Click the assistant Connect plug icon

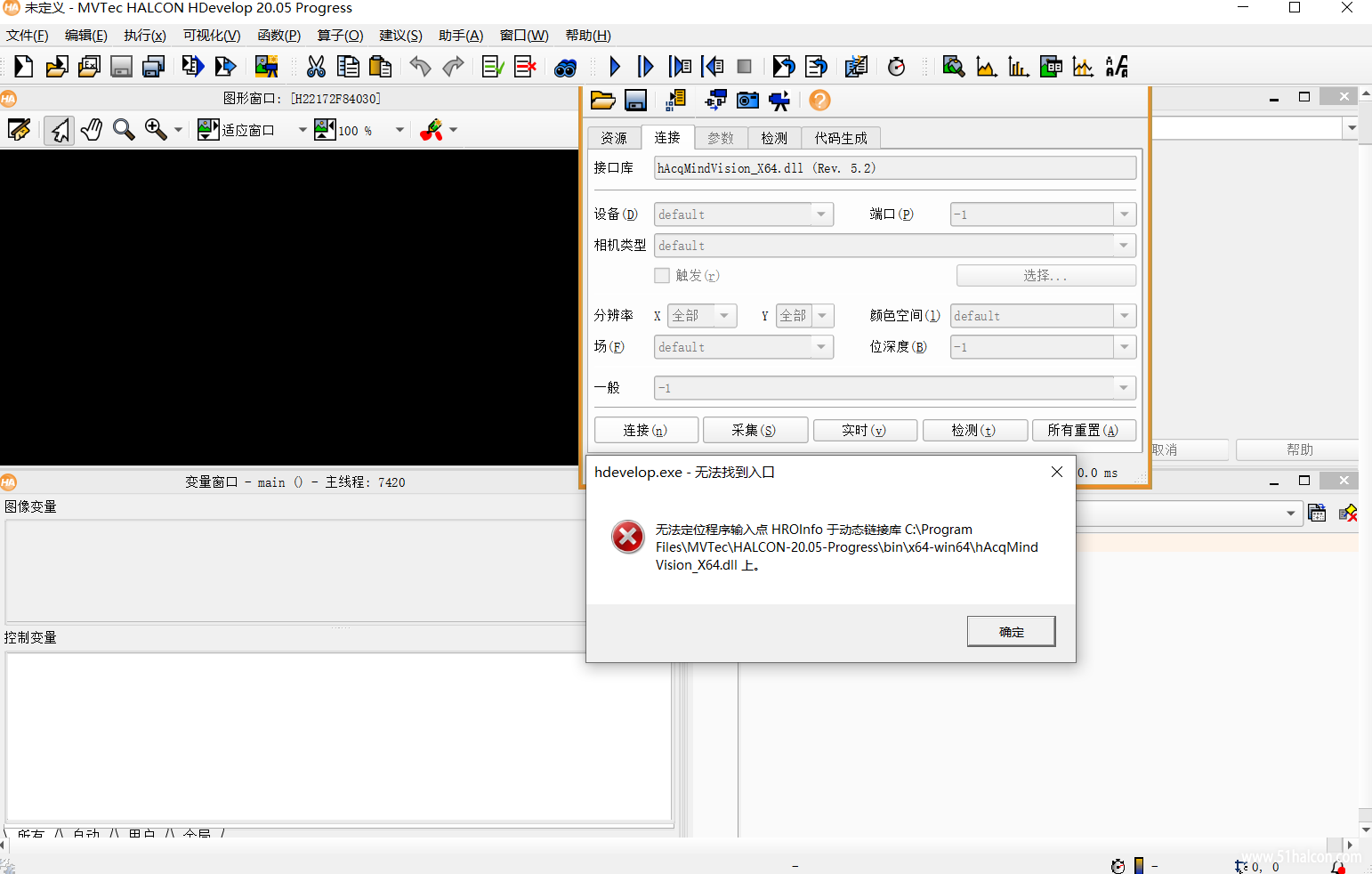pyautogui.click(x=715, y=101)
